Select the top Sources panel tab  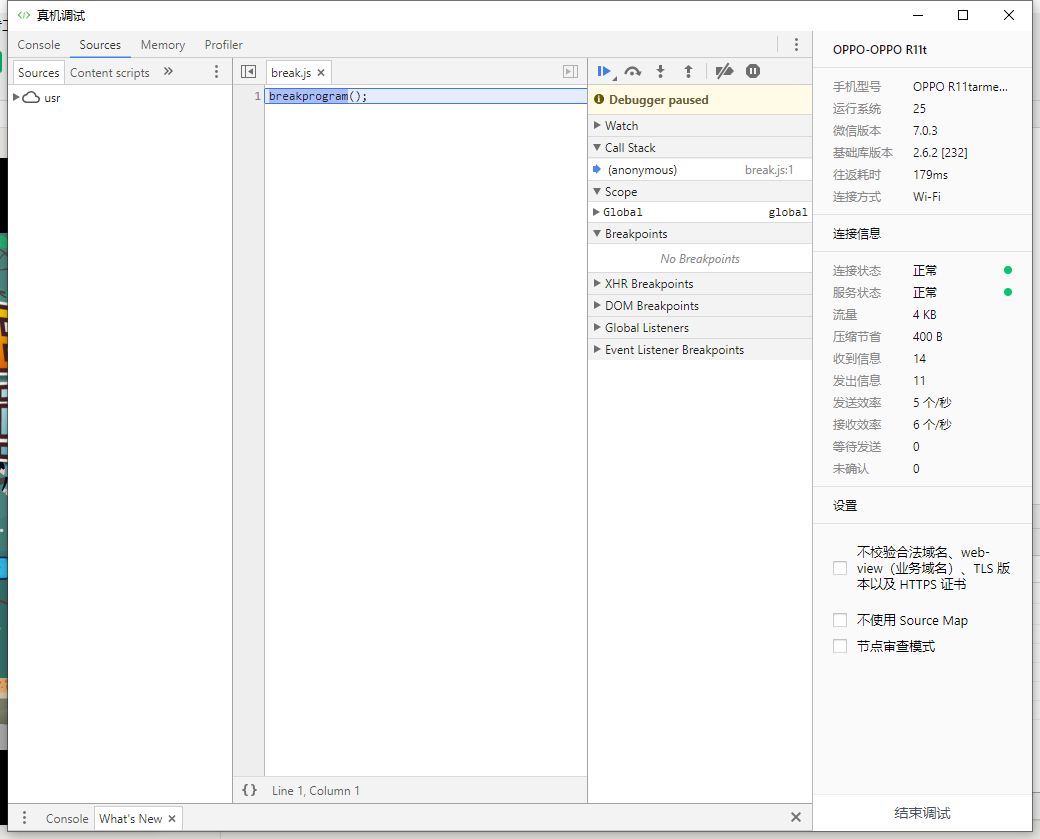[x=100, y=44]
